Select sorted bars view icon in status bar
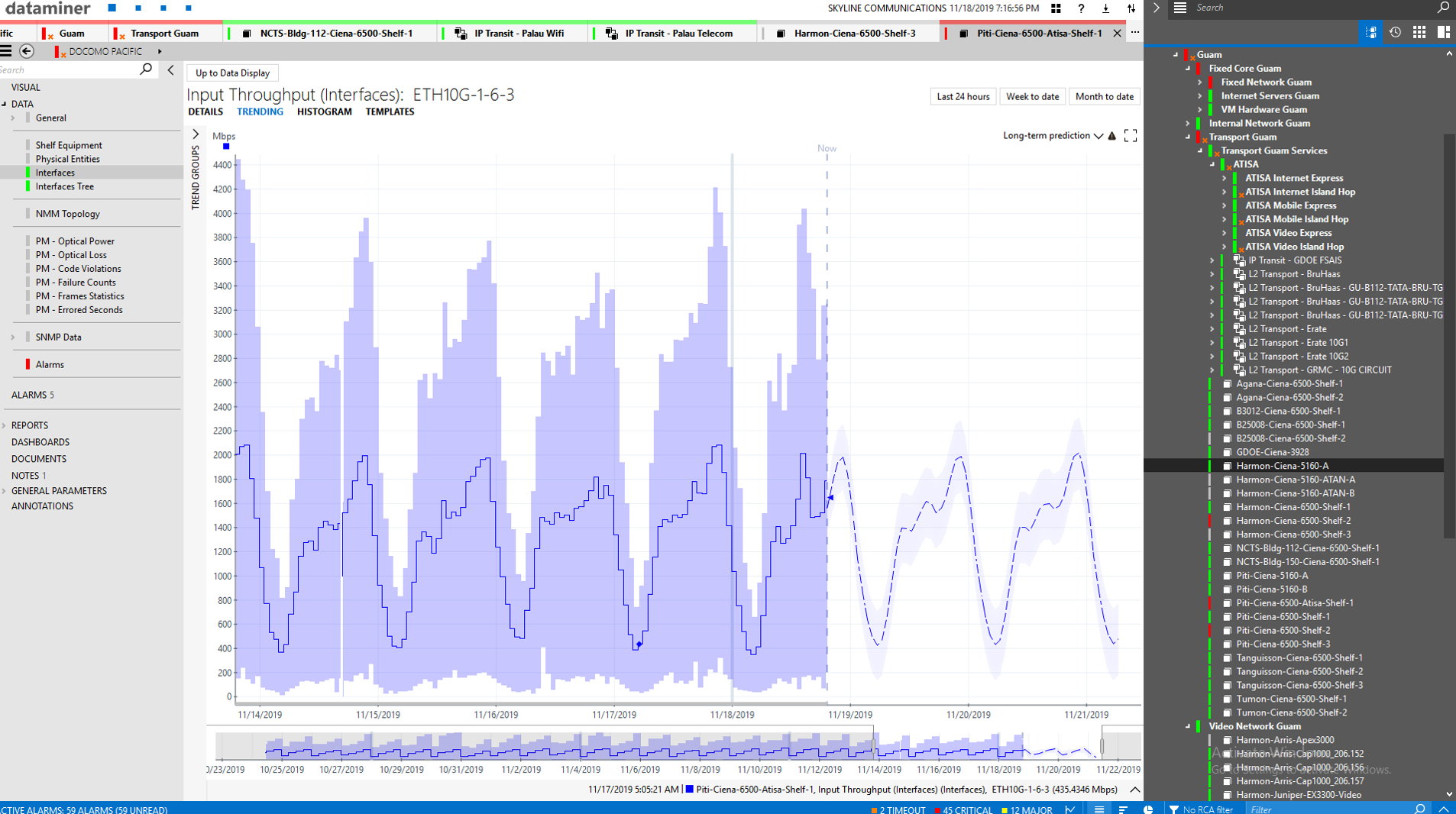Image resolution: width=1456 pixels, height=814 pixels. point(1123,809)
